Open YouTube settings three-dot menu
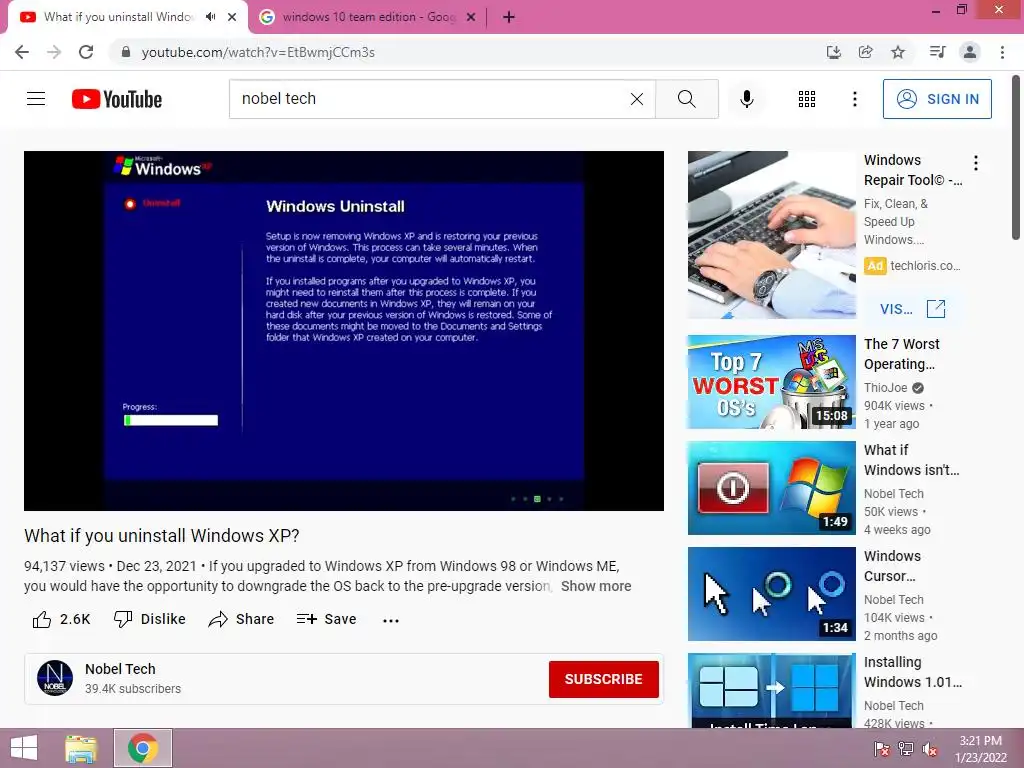 point(854,99)
